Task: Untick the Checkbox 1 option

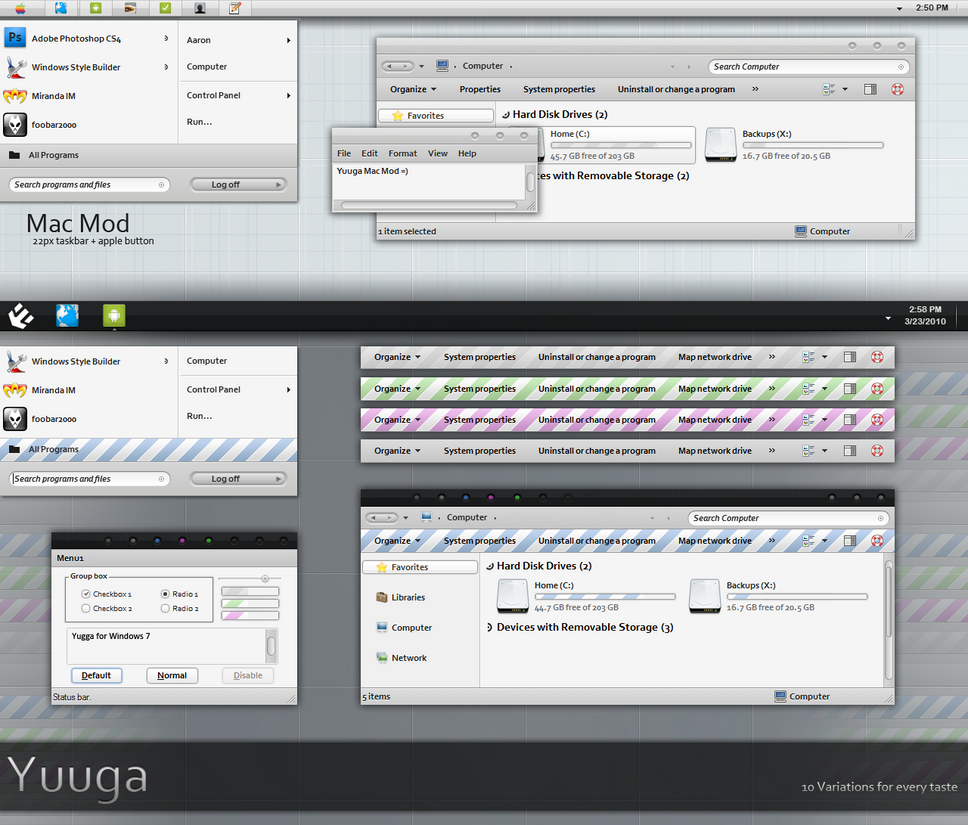Action: point(86,594)
